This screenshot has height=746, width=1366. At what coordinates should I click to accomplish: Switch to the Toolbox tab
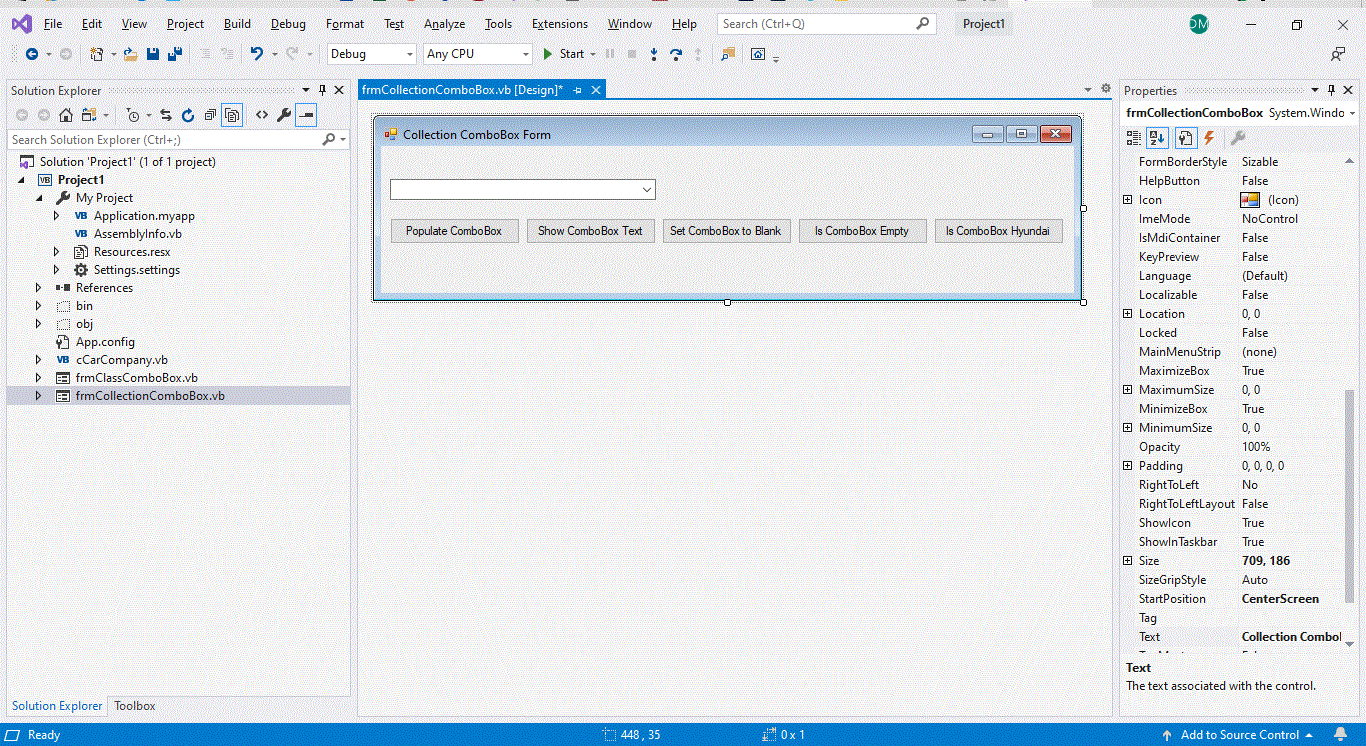(x=134, y=706)
